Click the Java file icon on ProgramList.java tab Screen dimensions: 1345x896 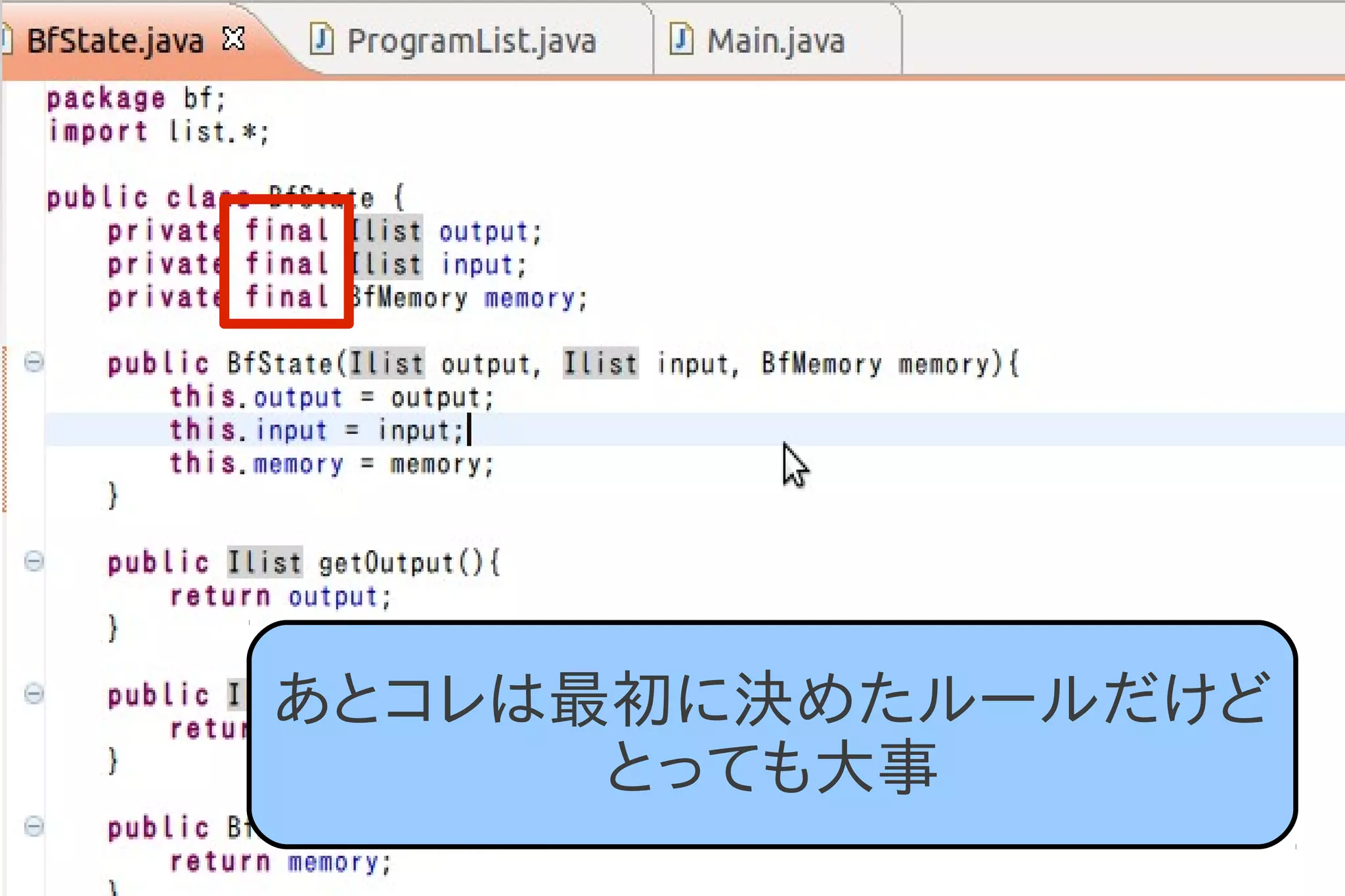click(322, 39)
